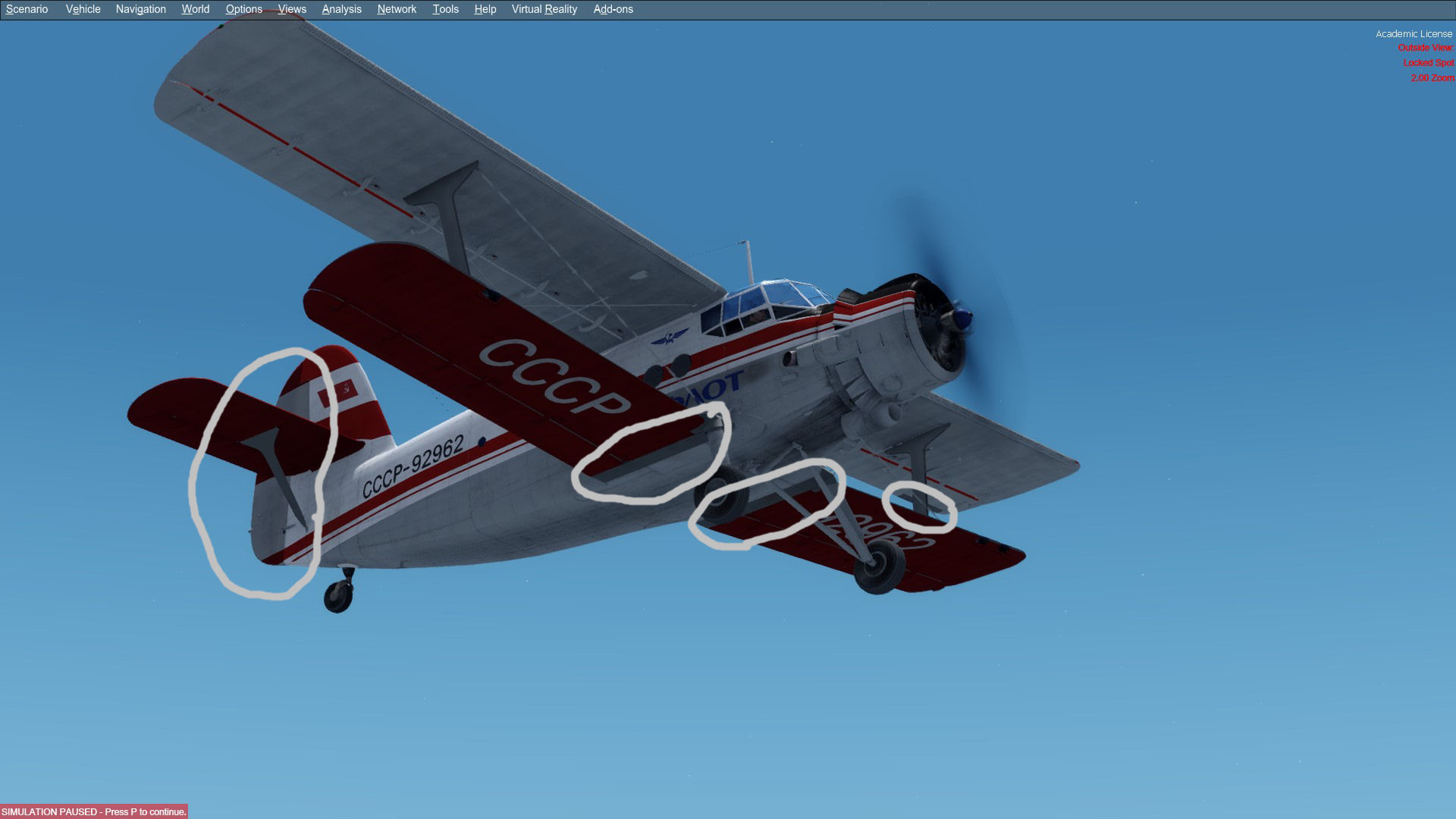Open the Vehicle menu
Screen dimensions: 1456x819
(83, 9)
